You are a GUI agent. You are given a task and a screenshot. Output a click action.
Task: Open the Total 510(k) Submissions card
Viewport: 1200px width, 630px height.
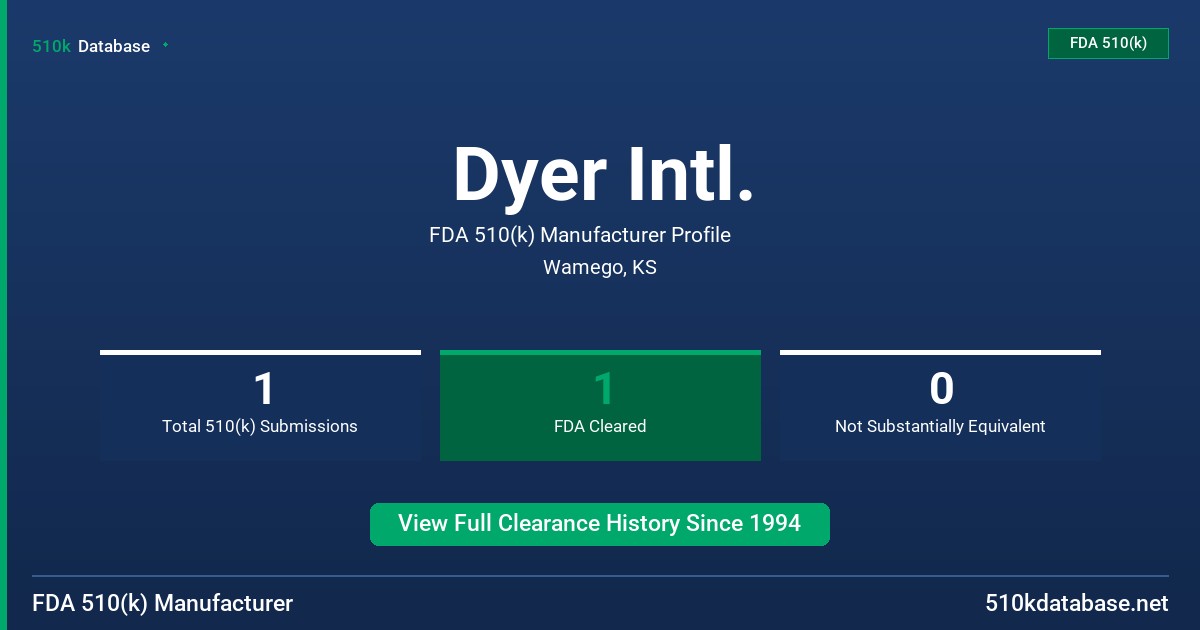point(260,405)
